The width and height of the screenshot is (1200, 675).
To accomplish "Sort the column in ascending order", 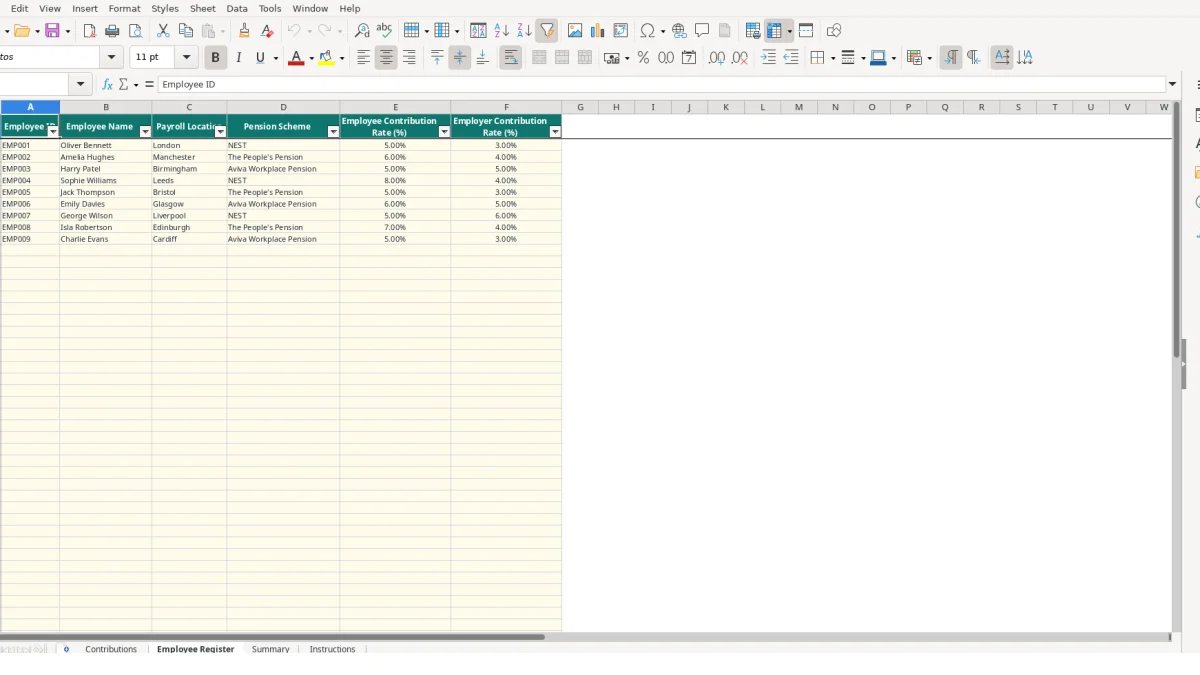I will pyautogui.click(x=501, y=31).
